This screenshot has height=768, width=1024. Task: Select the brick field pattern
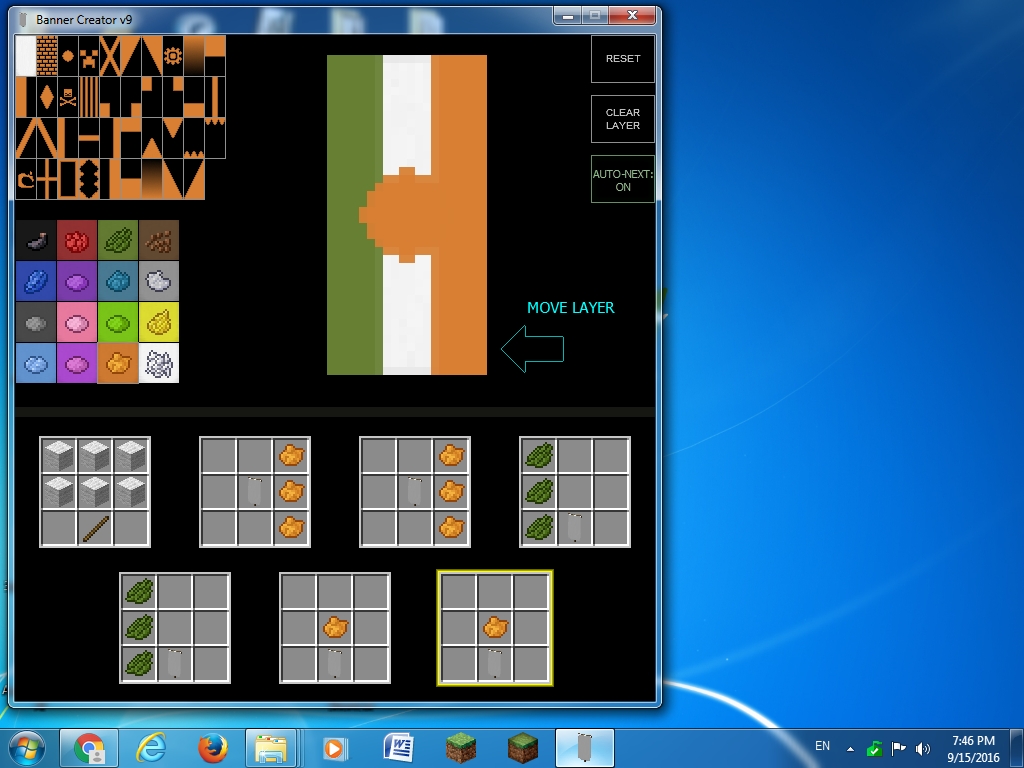46,54
